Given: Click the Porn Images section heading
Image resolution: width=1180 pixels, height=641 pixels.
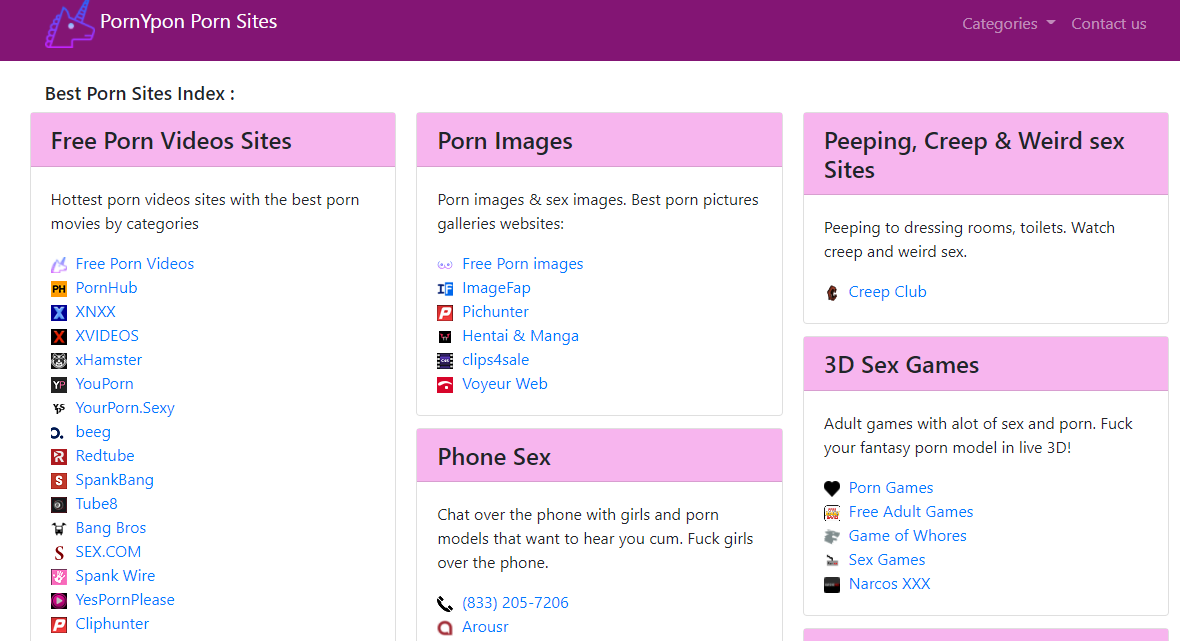Looking at the screenshot, I should pos(505,141).
